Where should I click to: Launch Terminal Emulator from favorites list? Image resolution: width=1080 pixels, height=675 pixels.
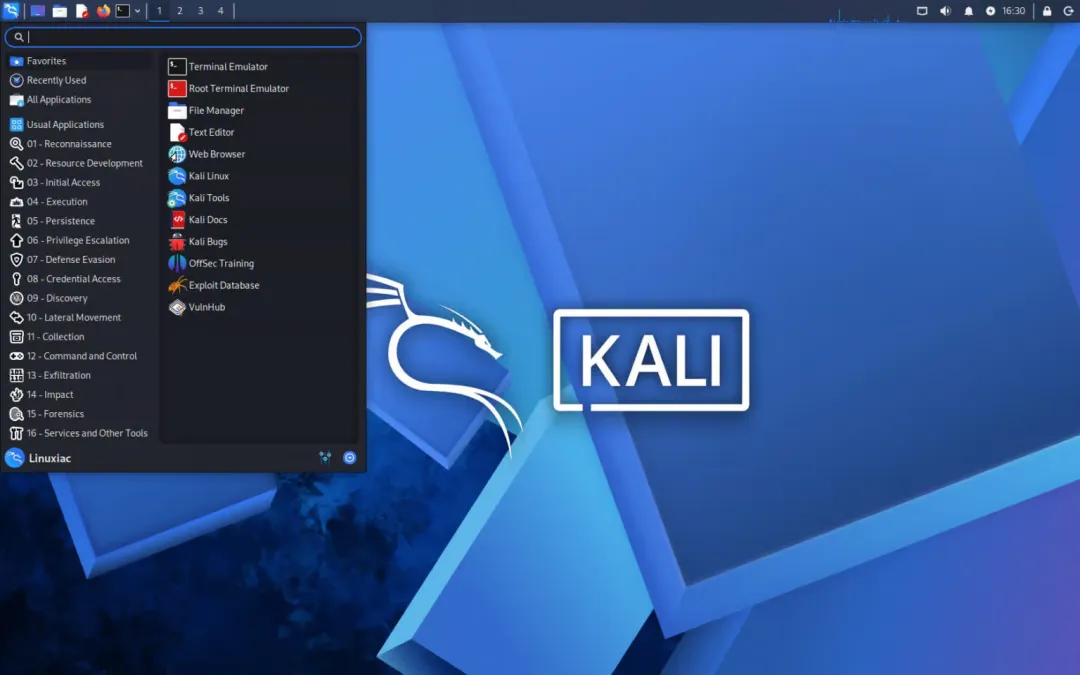tap(260, 67)
